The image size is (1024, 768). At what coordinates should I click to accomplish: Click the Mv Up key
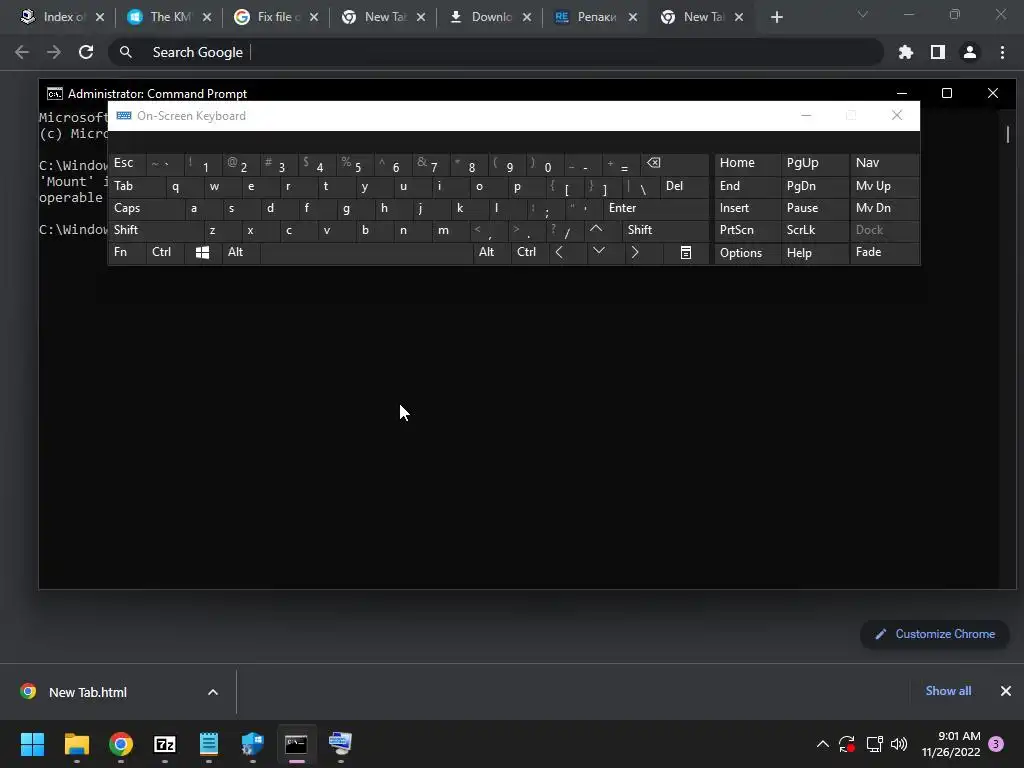(x=884, y=186)
